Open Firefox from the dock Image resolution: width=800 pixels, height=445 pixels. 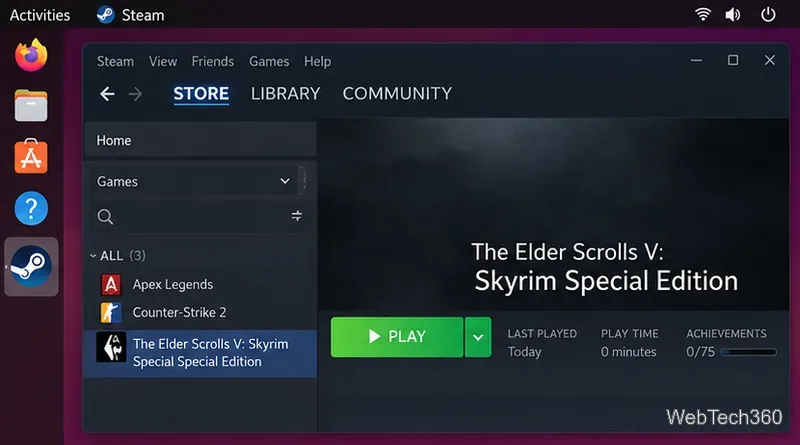pyautogui.click(x=31, y=55)
